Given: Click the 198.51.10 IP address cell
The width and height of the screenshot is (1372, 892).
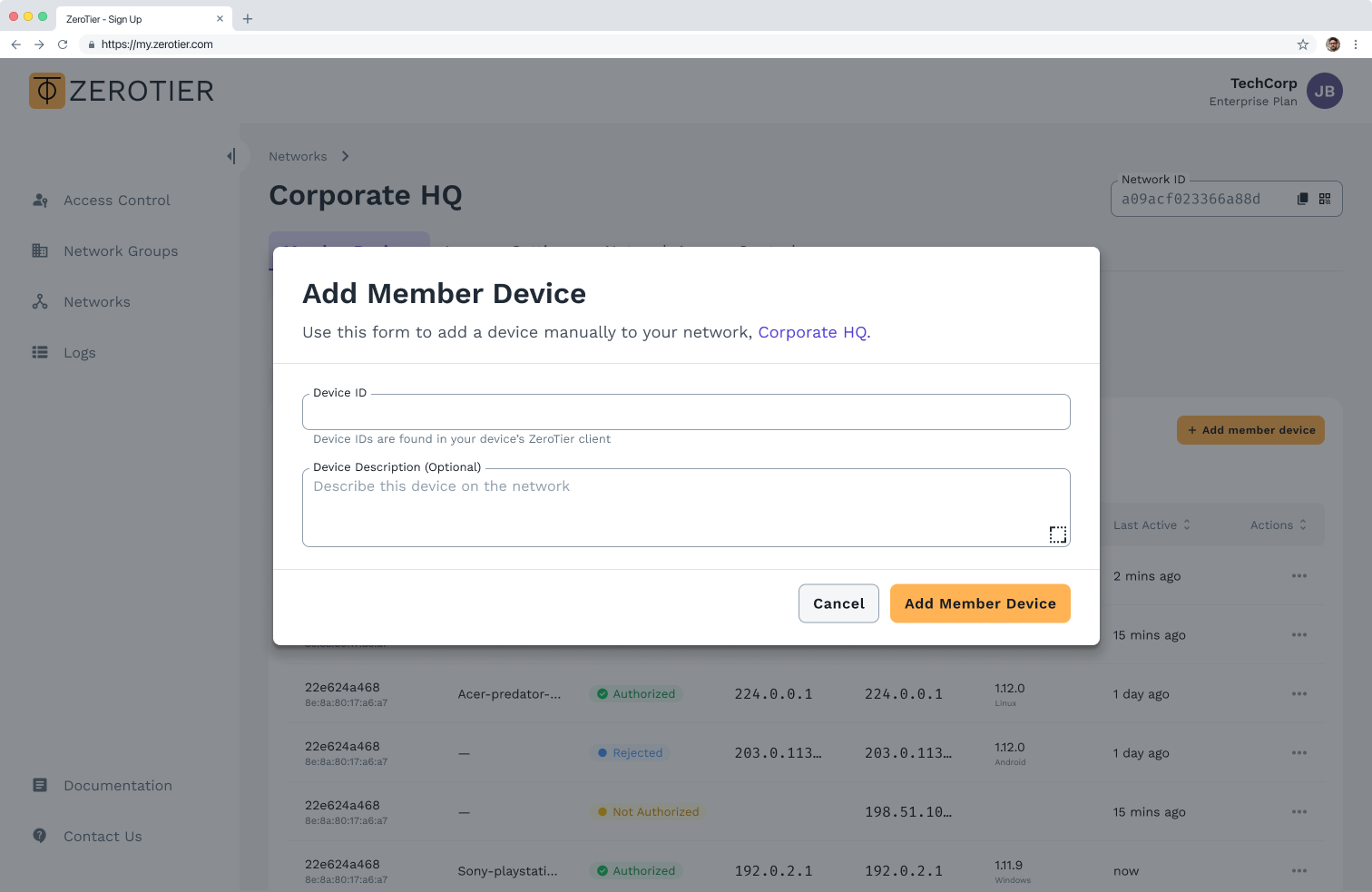Looking at the screenshot, I should pos(908,812).
